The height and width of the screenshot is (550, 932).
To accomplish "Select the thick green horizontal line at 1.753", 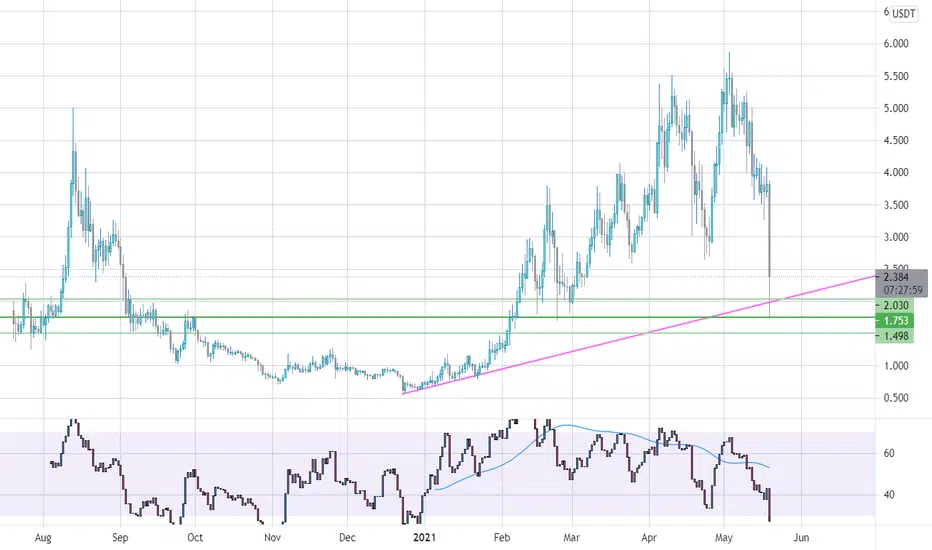I will coord(438,317).
